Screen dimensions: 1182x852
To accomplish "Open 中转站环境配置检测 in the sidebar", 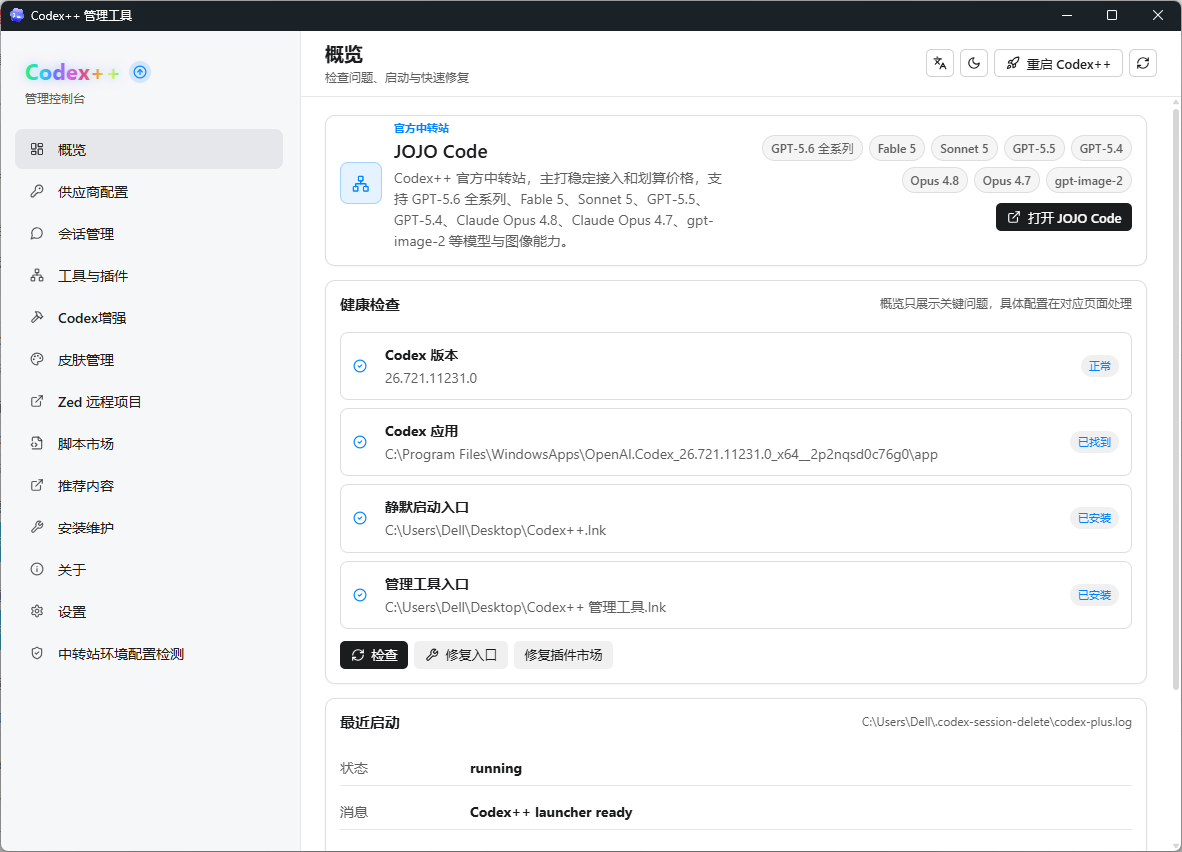I will point(149,654).
